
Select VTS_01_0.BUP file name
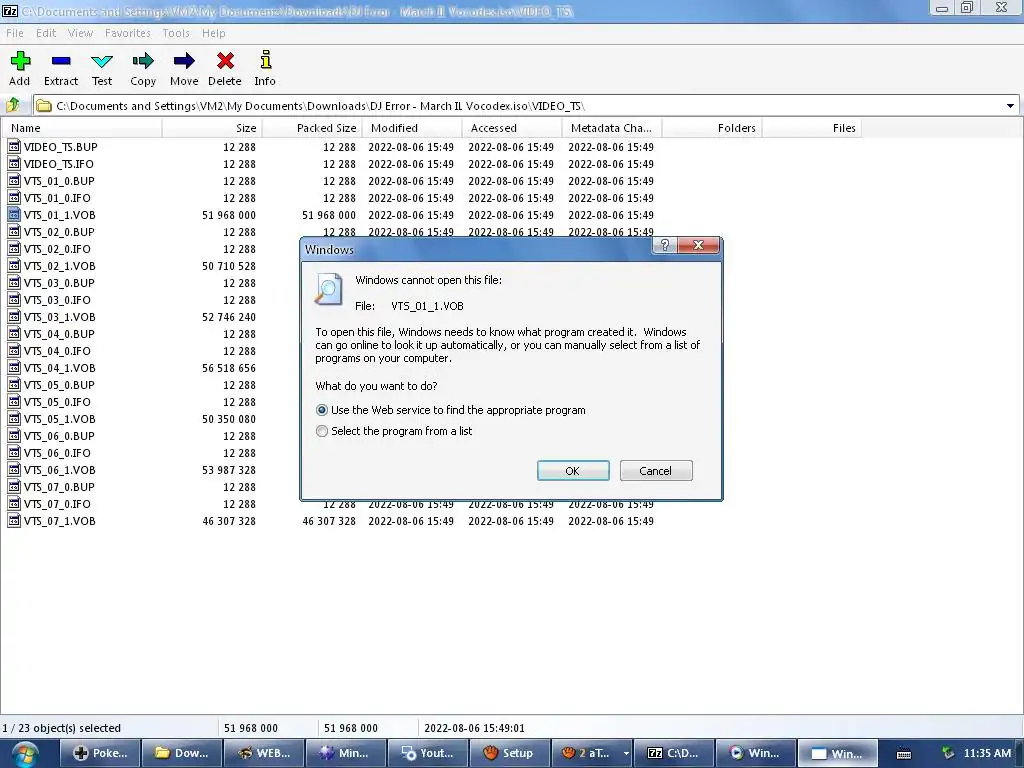point(59,181)
